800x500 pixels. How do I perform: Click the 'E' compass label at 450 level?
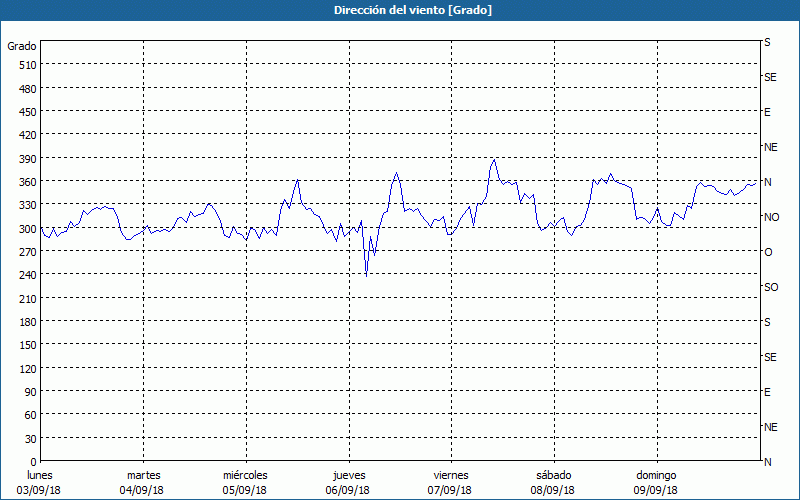[x=767, y=112]
